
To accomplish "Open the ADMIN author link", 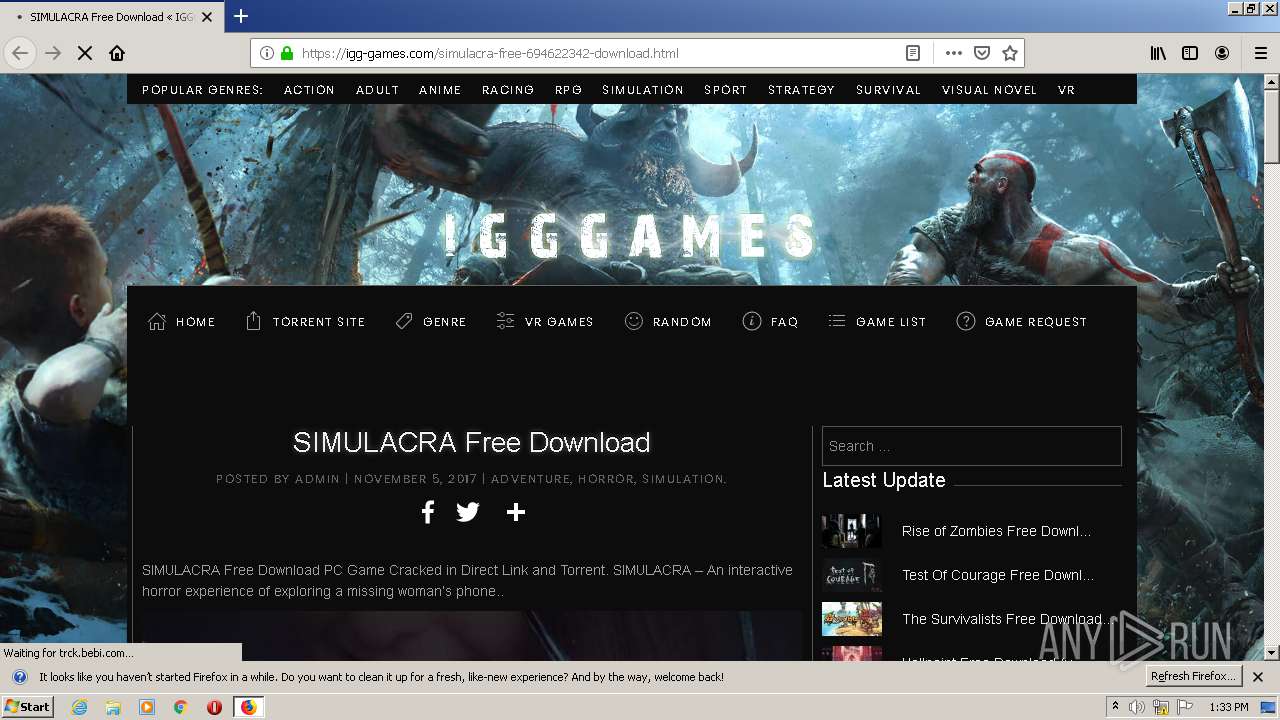I will point(317,479).
